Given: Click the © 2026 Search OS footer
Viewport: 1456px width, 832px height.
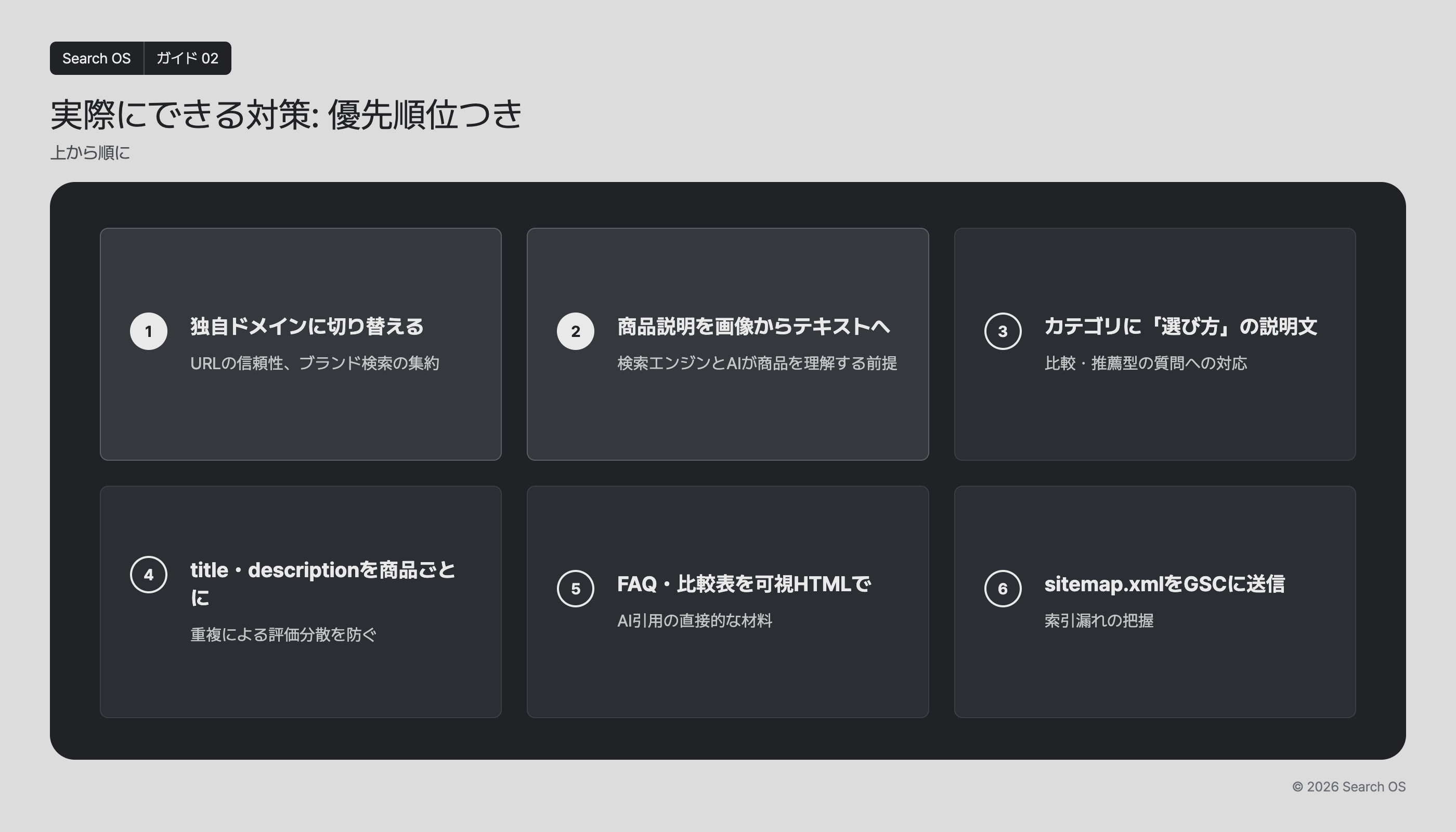Looking at the screenshot, I should [1349, 787].
